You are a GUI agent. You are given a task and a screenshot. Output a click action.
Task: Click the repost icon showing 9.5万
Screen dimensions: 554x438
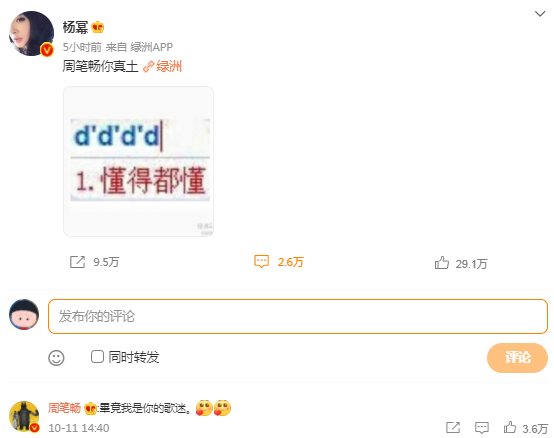coord(77,262)
